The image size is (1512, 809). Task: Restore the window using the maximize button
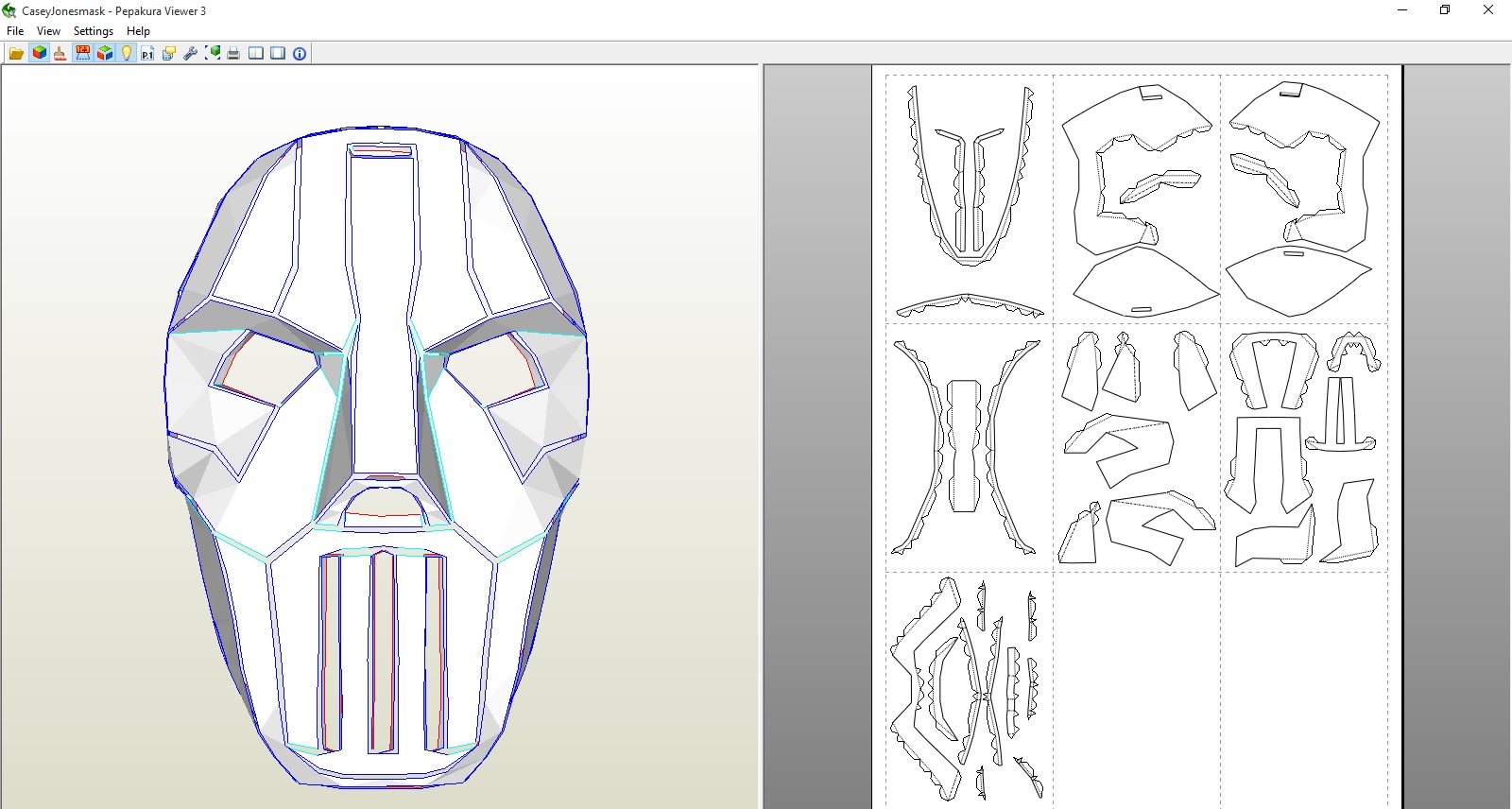(1445, 10)
